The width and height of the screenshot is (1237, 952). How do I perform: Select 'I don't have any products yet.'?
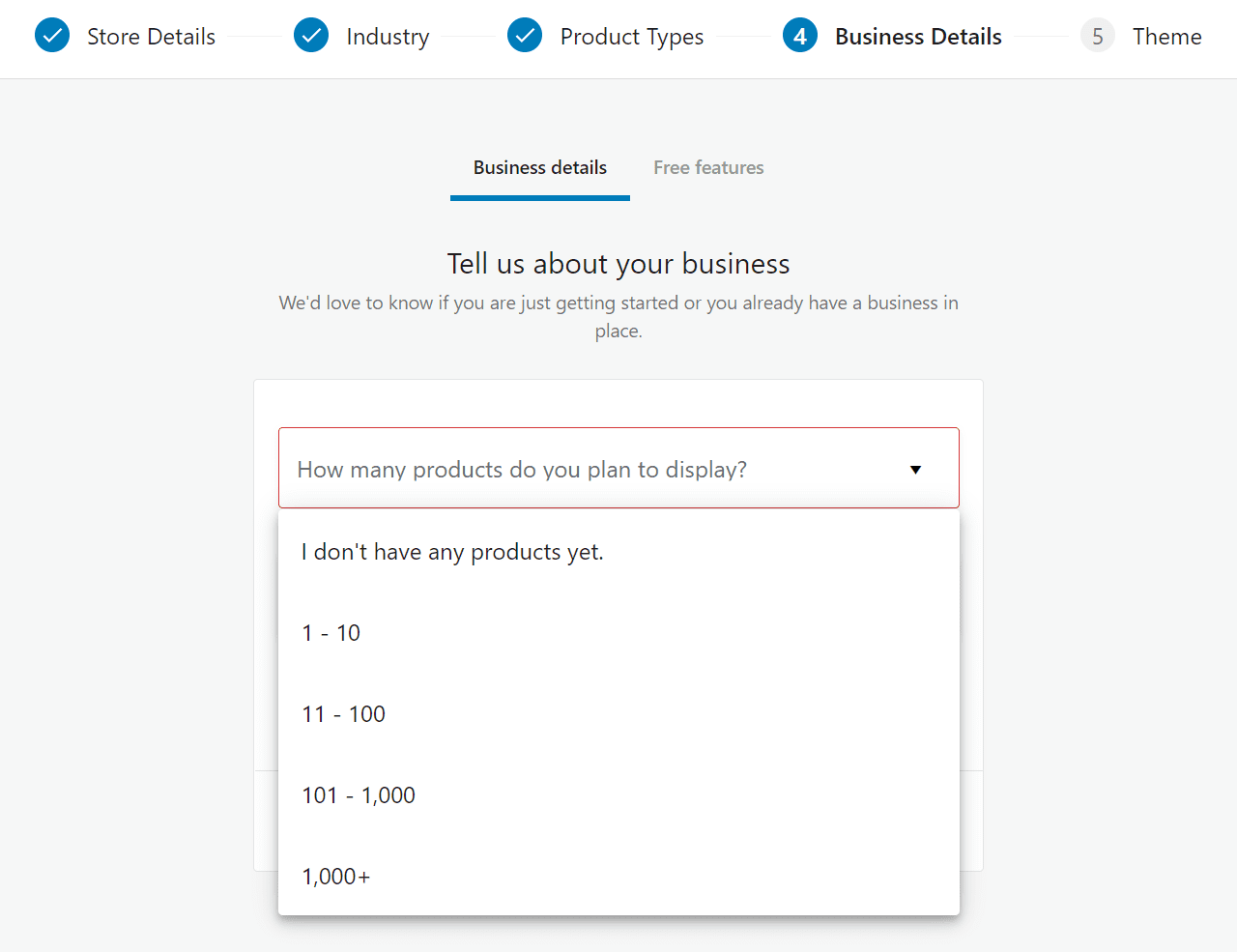[452, 551]
